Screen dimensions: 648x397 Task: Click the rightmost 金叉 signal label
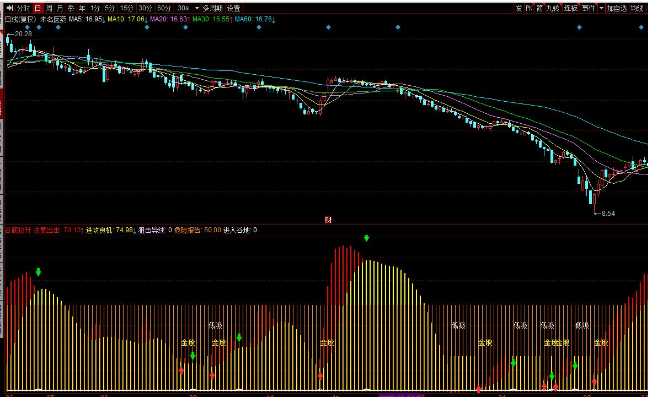pyautogui.click(x=601, y=342)
